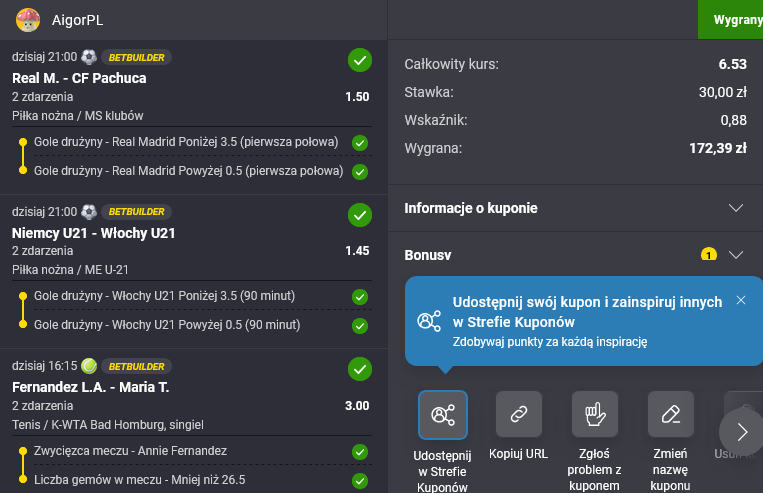Click the Zmień nazwę kuponu pencil icon
Viewport: 763px width, 493px height.
coord(670,415)
